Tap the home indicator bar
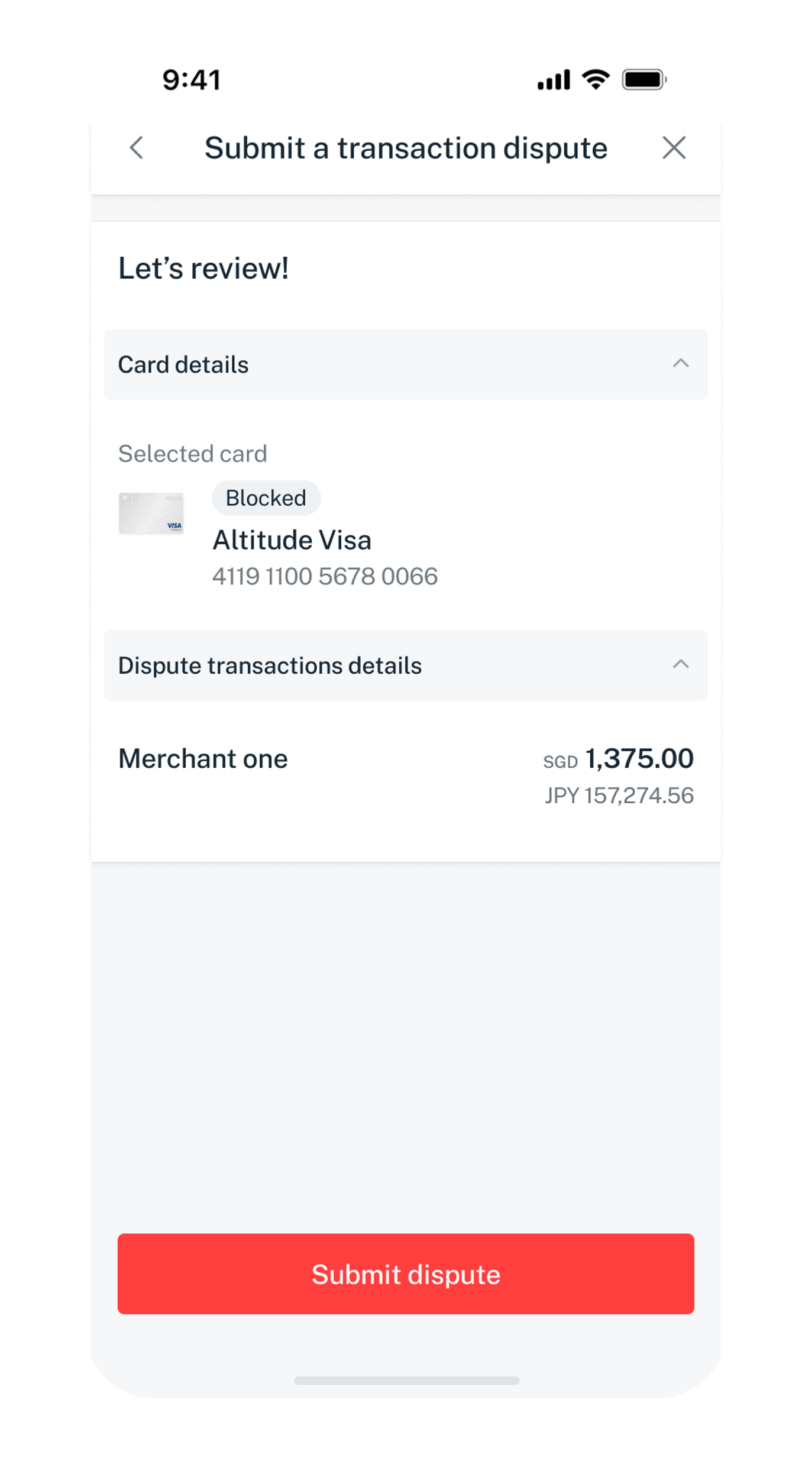This screenshot has width=812, height=1464. point(406,1381)
